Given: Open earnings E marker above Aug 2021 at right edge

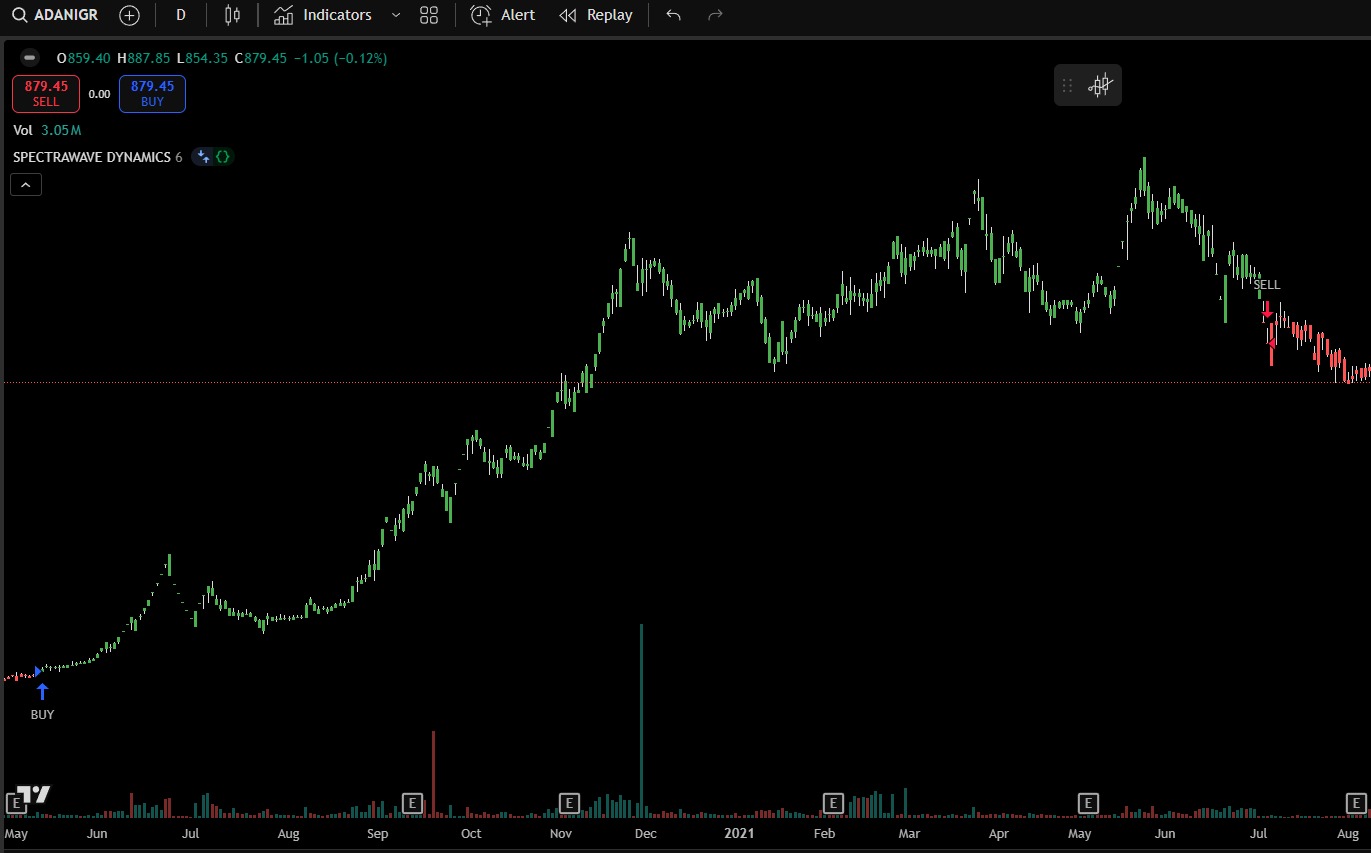Looking at the screenshot, I should tap(1356, 802).
